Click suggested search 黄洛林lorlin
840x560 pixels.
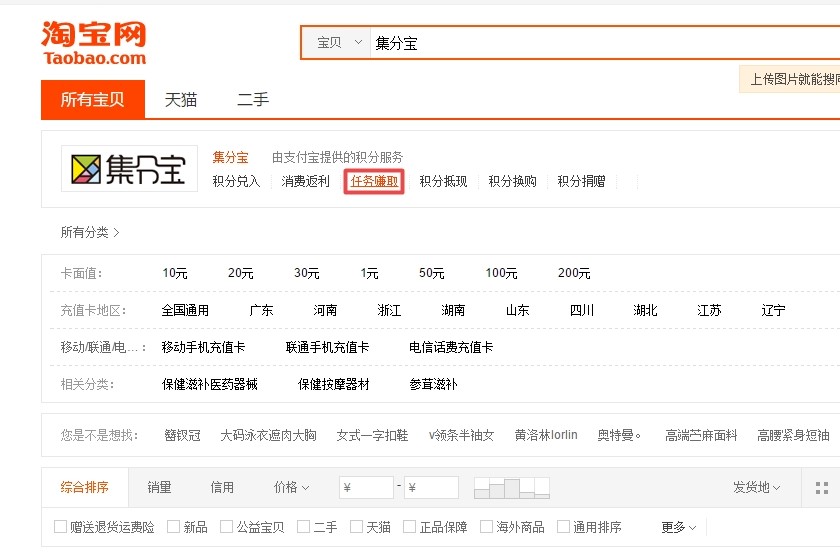click(x=546, y=435)
